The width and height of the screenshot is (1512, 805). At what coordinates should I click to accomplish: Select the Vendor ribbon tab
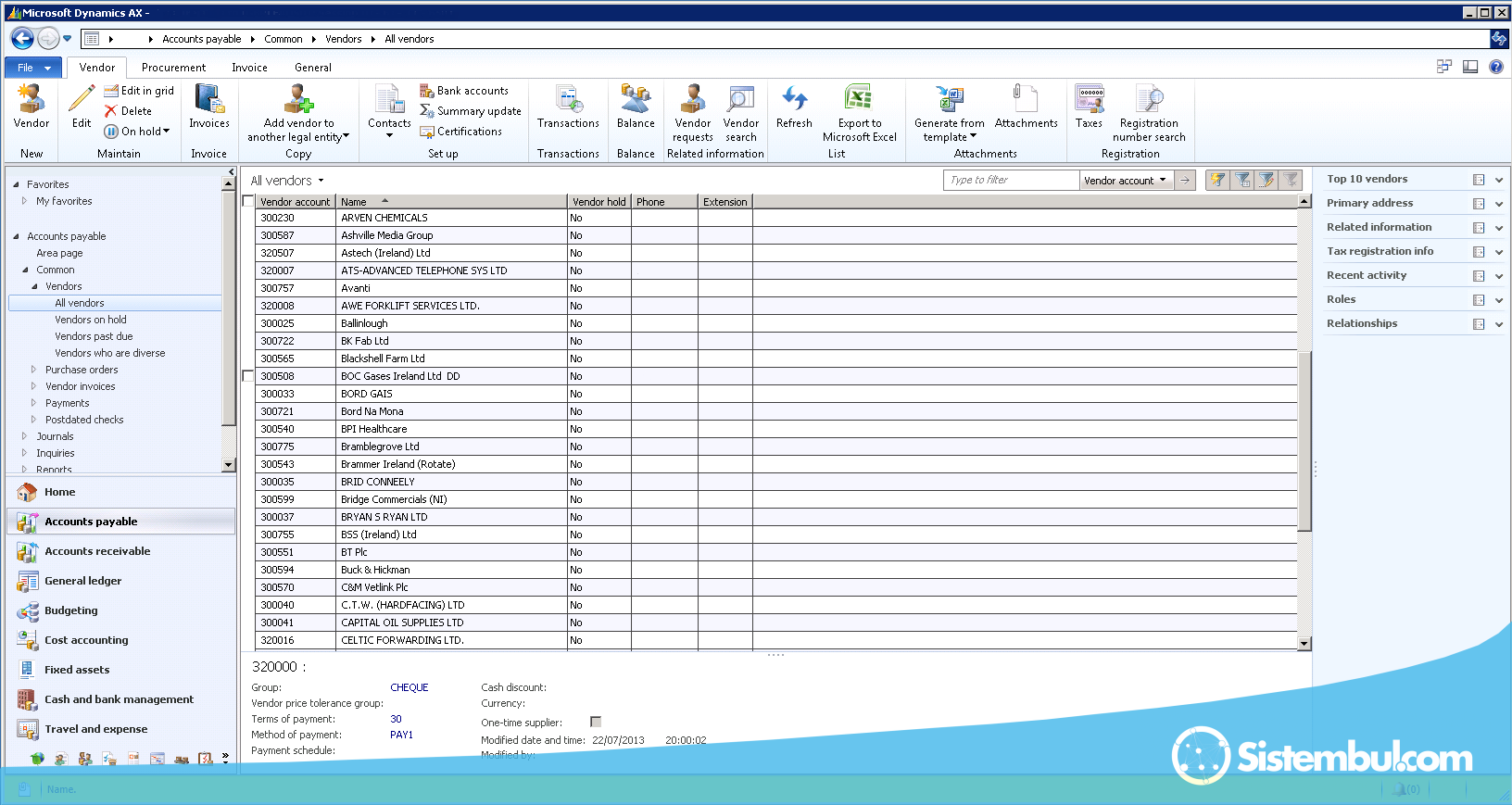[97, 68]
